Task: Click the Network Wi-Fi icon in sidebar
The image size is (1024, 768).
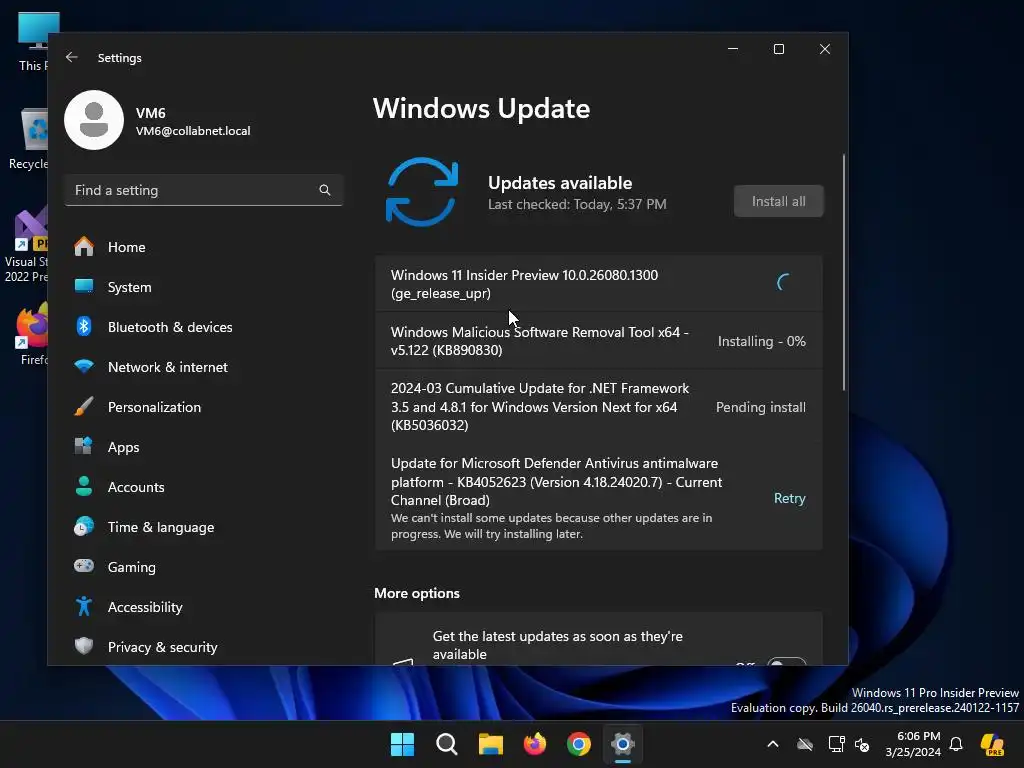Action: pos(84,366)
